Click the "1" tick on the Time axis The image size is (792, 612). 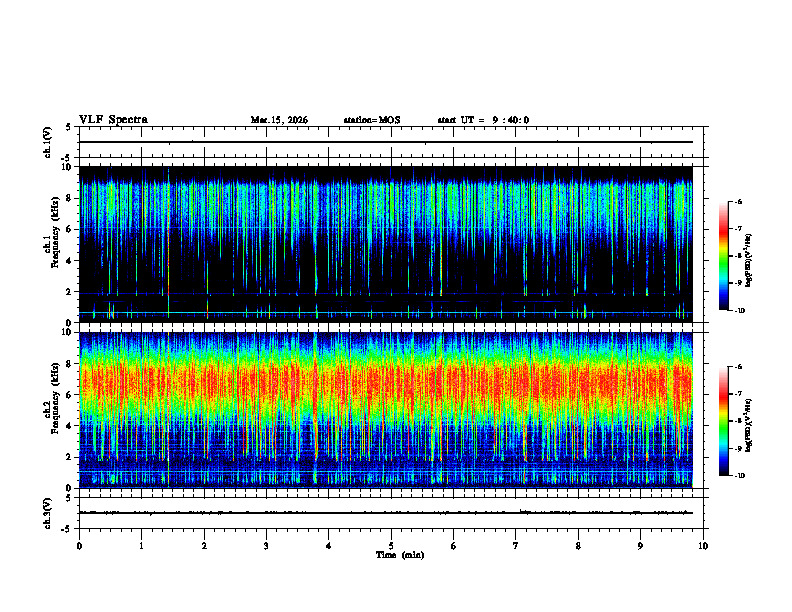pos(141,546)
